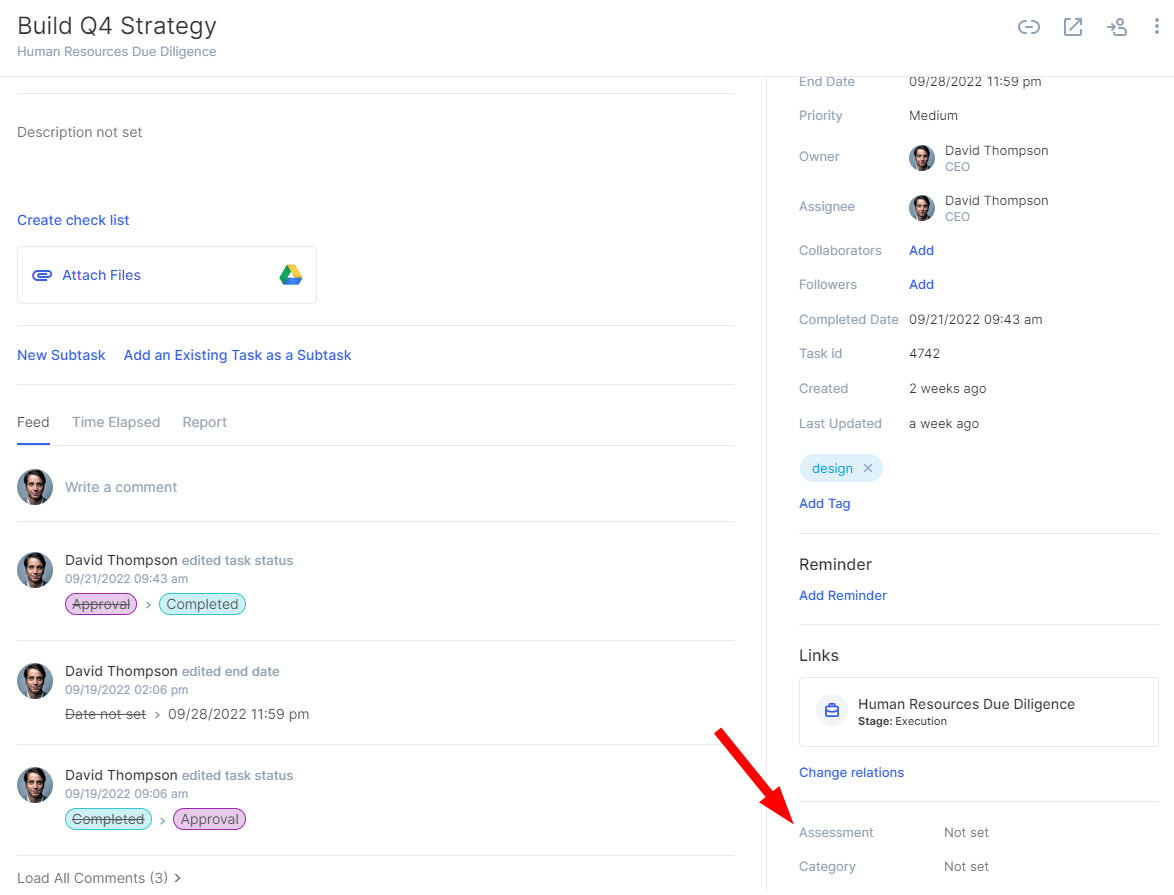This screenshot has width=1174, height=895.
Task: Click the Approval badge in the 09/19/2022 09:06 am entry
Action: click(209, 819)
